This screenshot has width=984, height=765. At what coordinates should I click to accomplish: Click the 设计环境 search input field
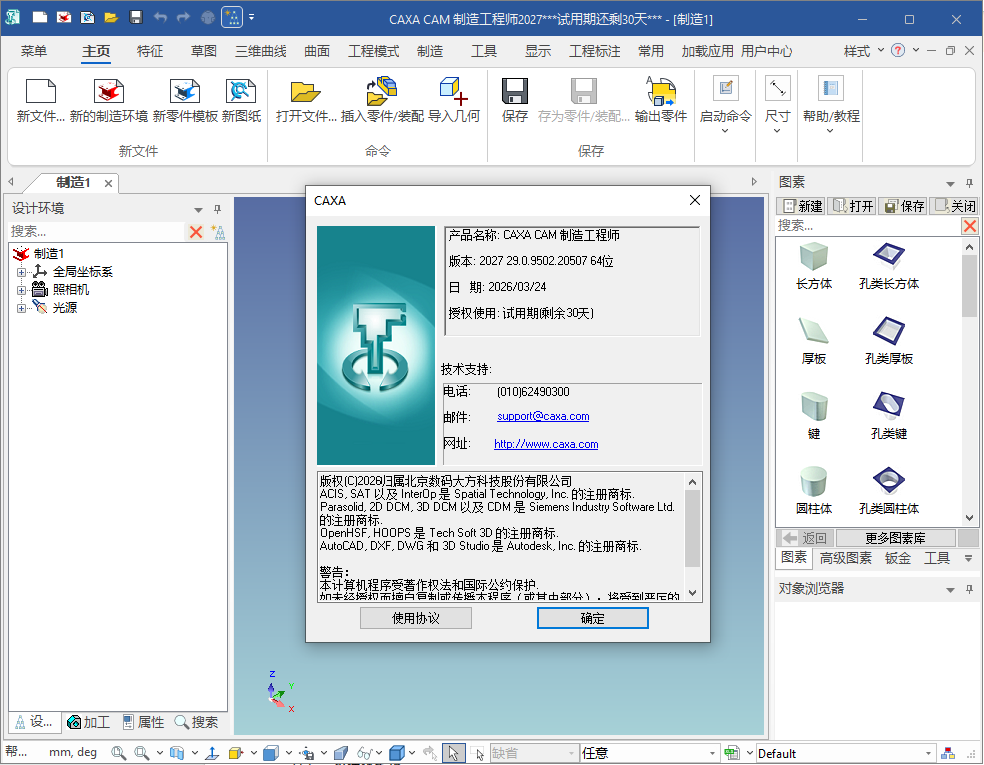[x=97, y=232]
